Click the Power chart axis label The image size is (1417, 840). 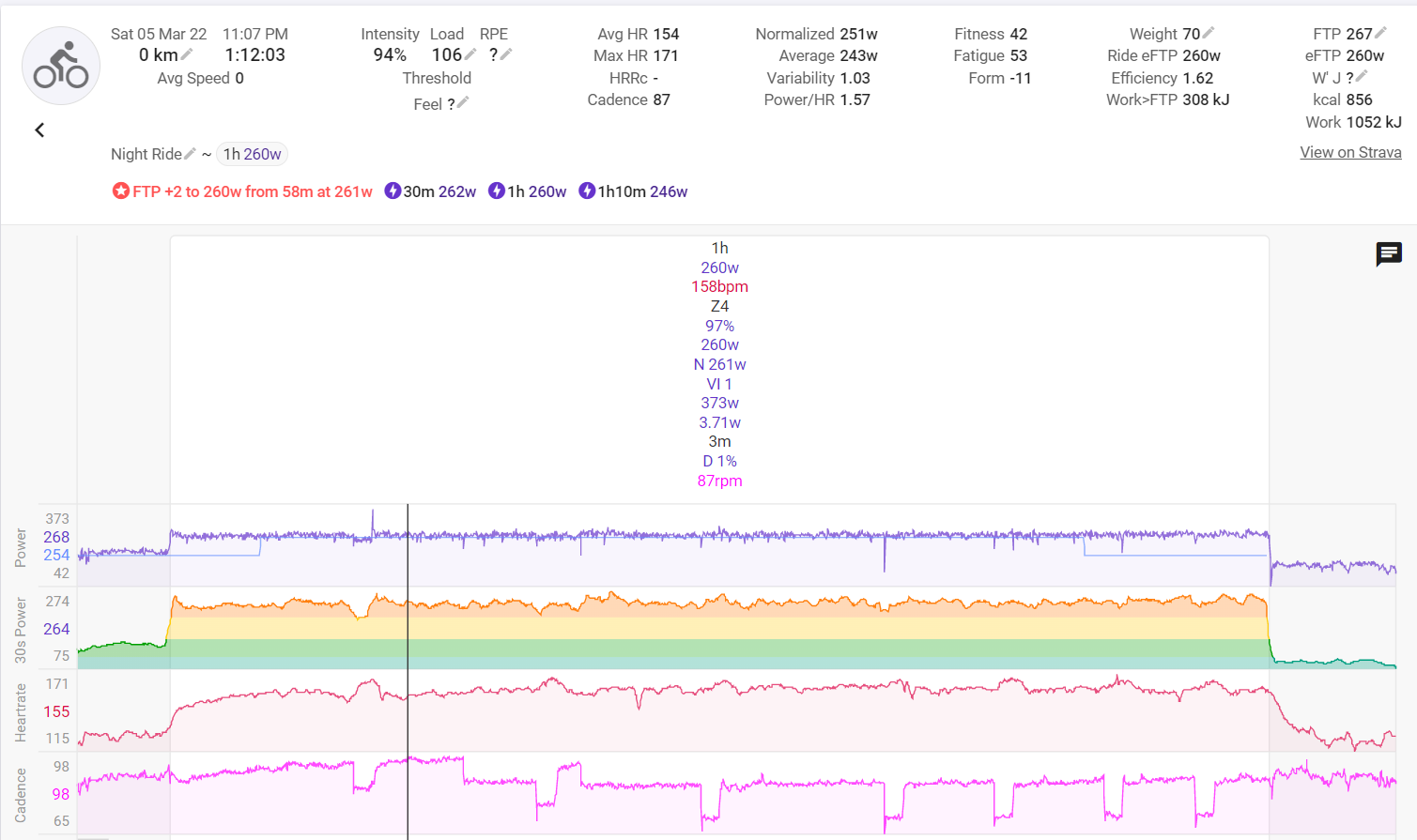[21, 547]
